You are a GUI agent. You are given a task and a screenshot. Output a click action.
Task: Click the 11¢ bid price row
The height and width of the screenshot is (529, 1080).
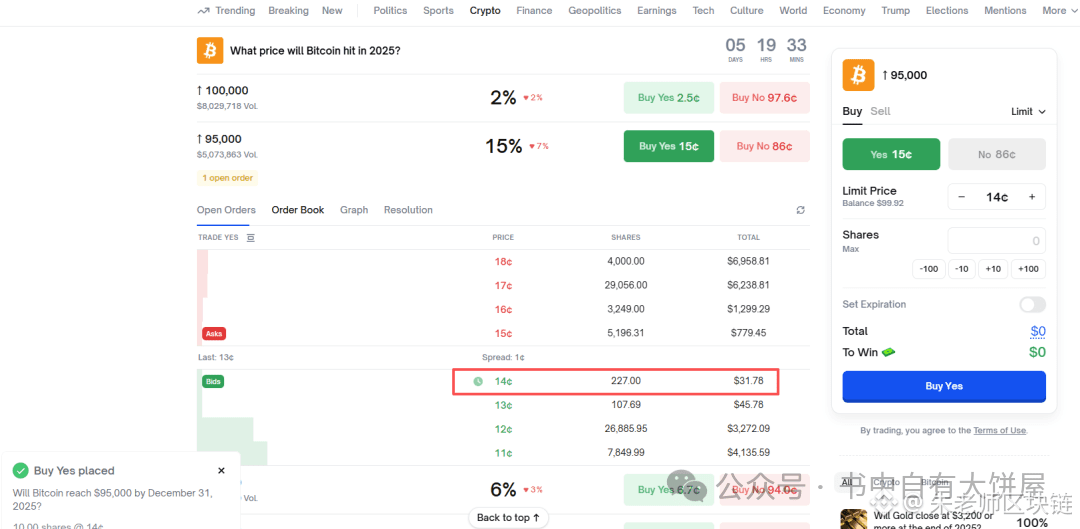(503, 453)
